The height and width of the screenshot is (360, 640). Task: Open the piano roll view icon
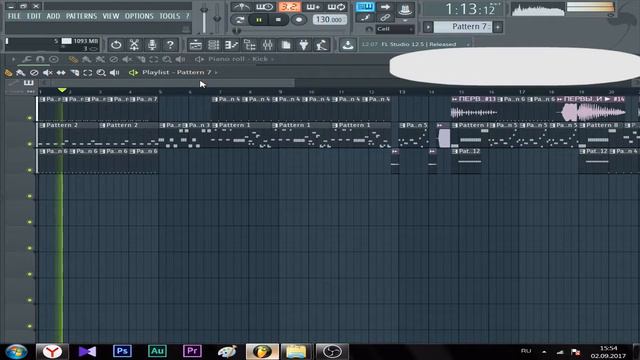click(231, 45)
